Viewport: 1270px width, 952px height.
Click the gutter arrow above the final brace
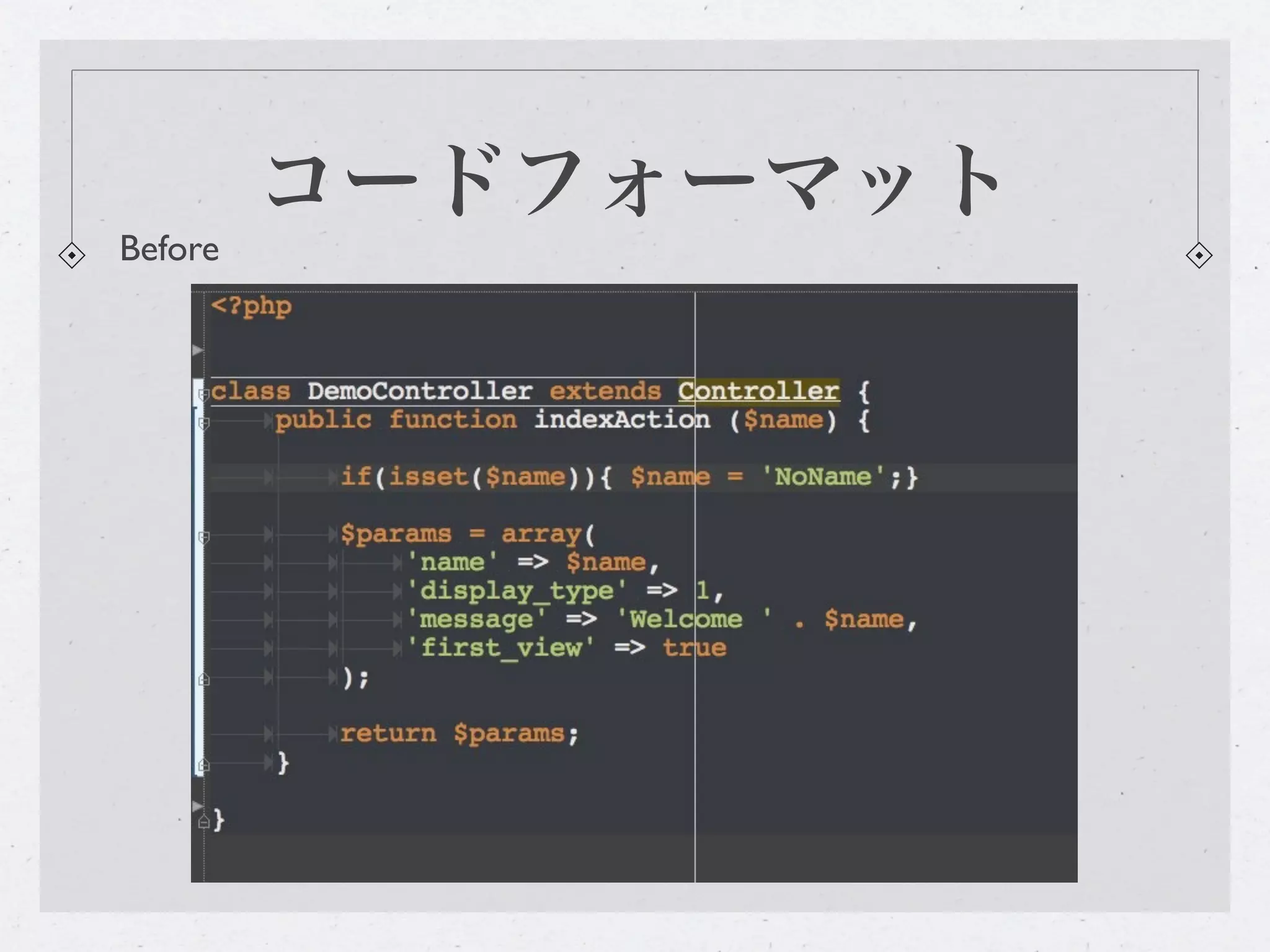[198, 806]
